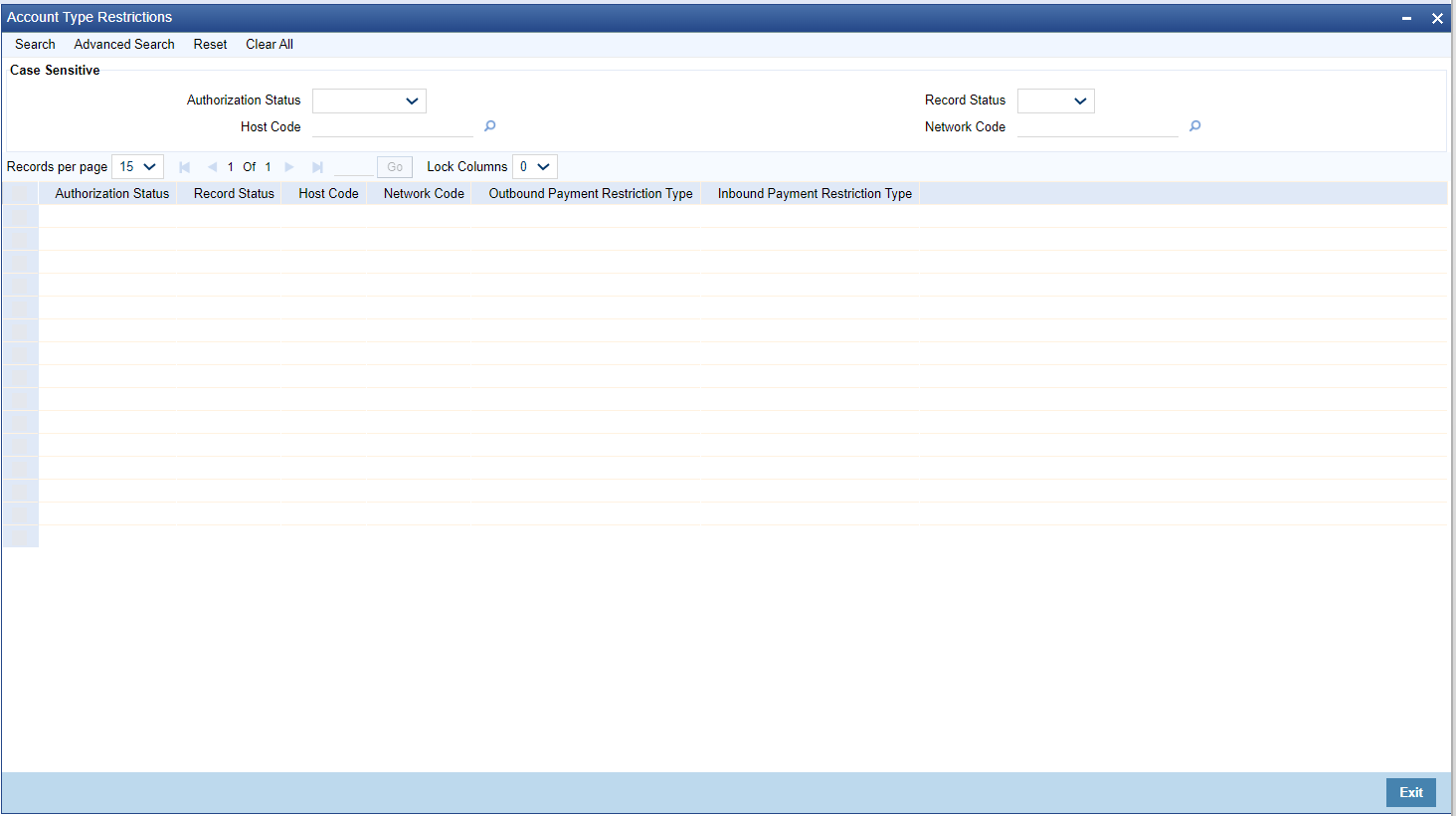This screenshot has width=1456, height=816.
Task: Go to next page of records
Action: pyautogui.click(x=289, y=167)
